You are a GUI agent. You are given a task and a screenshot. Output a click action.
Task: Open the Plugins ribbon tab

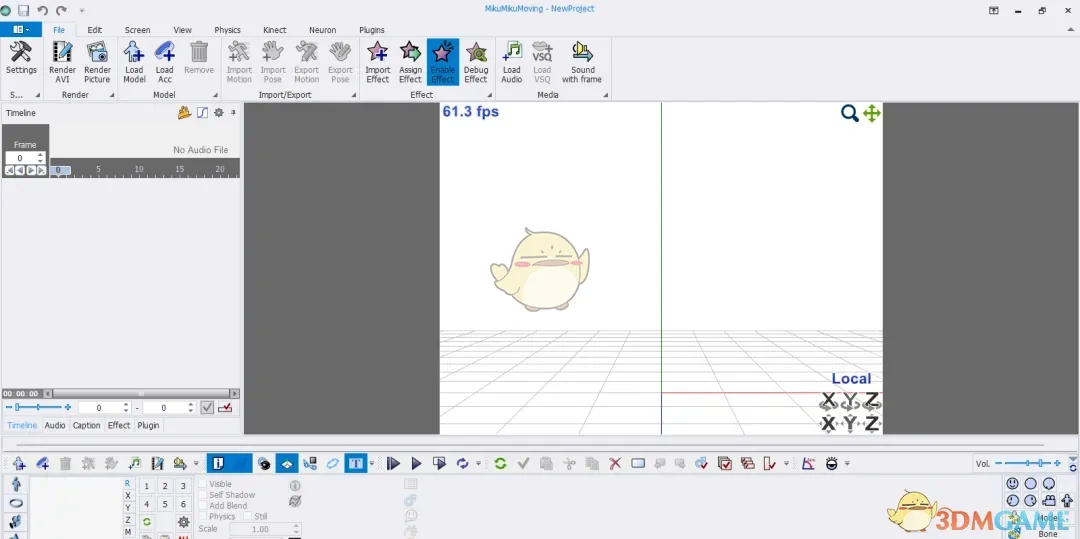372,30
